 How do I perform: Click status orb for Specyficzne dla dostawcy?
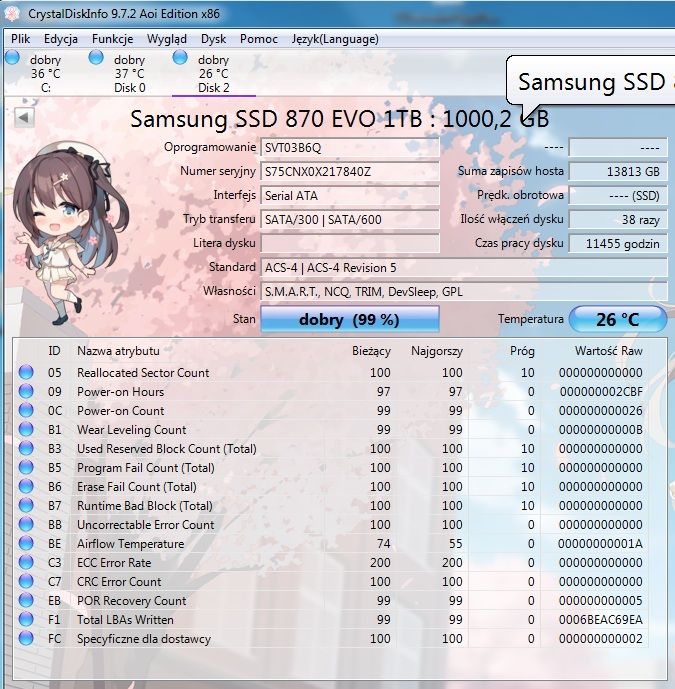pos(26,638)
